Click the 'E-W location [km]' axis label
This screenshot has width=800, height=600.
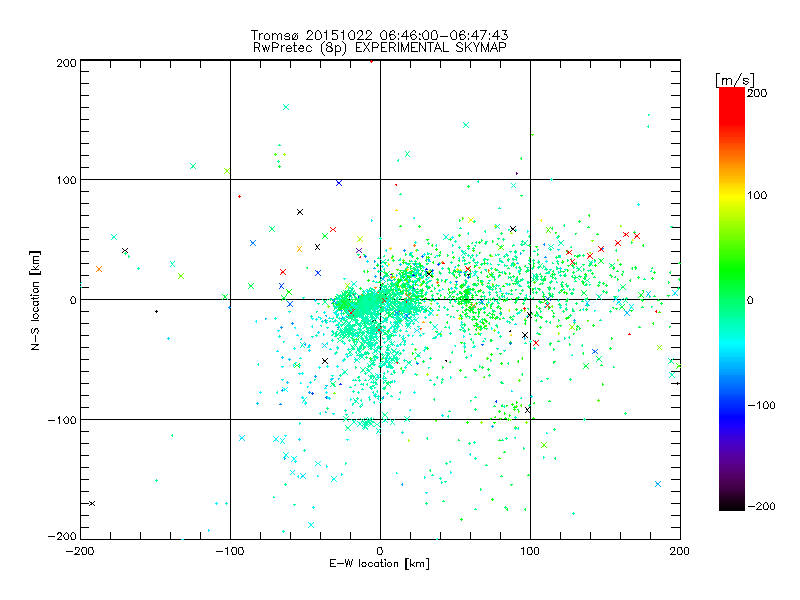pyautogui.click(x=379, y=563)
